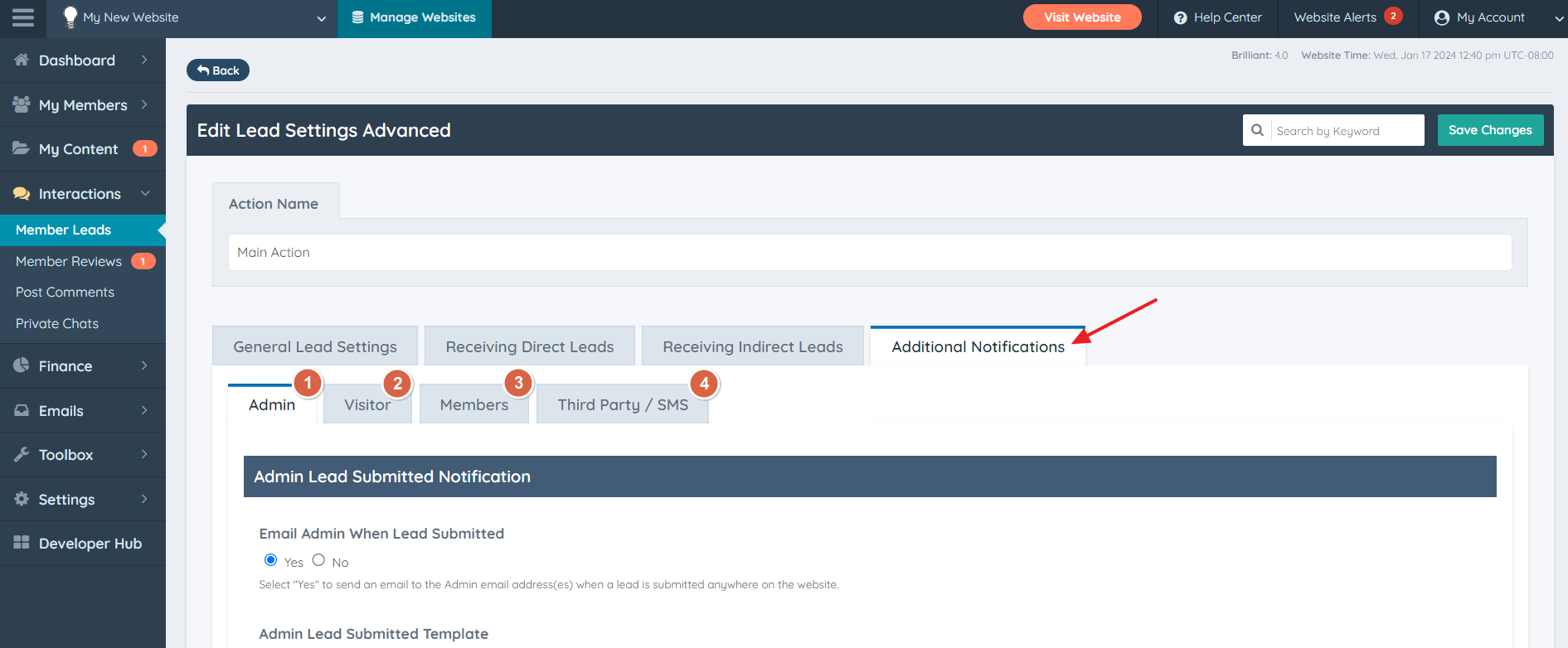Click the Back button

[x=218, y=70]
